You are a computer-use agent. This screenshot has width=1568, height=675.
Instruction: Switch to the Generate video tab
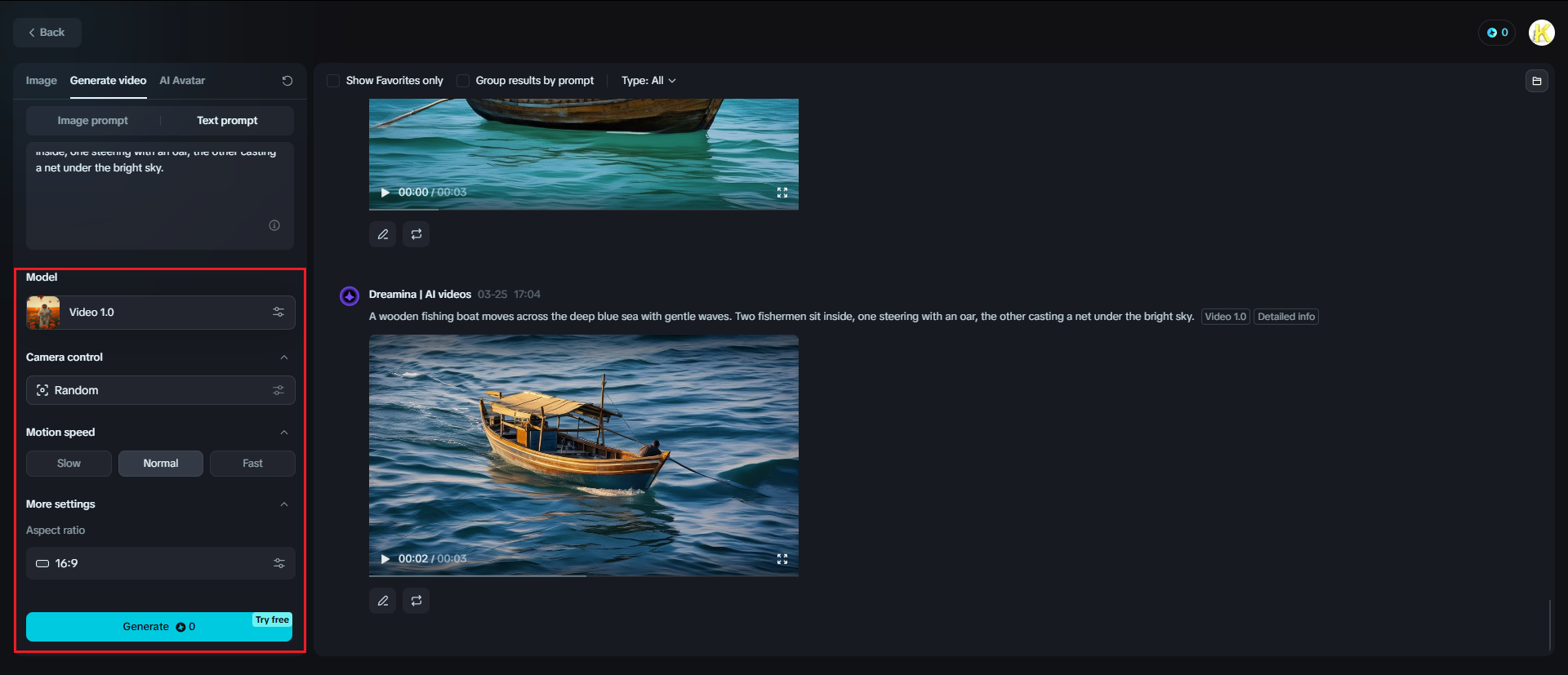(108, 80)
